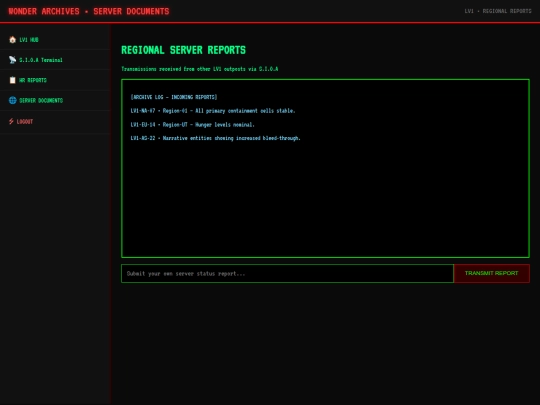This screenshot has width=540, height=405.
Task: Open the S.I.O.A Terminal page
Action: point(55,60)
